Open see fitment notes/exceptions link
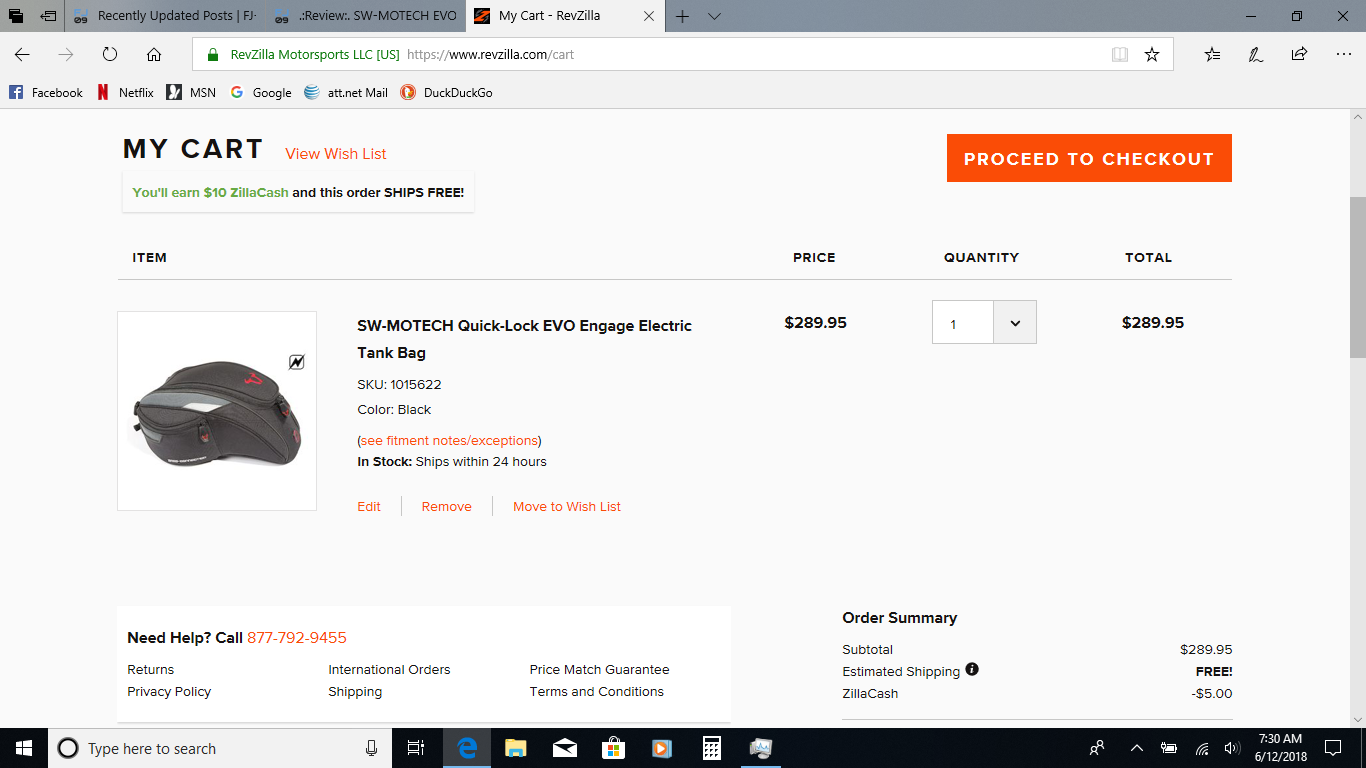Viewport: 1366px width, 768px height. click(449, 440)
